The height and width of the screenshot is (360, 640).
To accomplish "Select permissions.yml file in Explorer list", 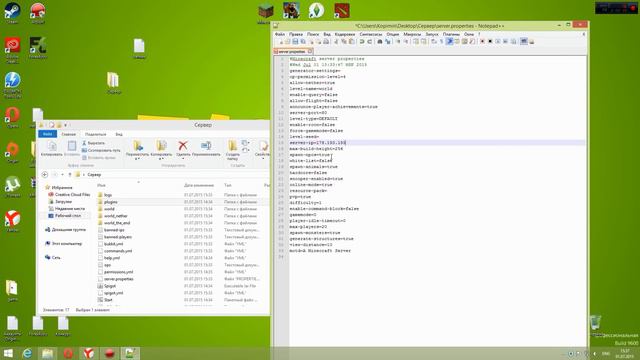I will click(x=118, y=272).
